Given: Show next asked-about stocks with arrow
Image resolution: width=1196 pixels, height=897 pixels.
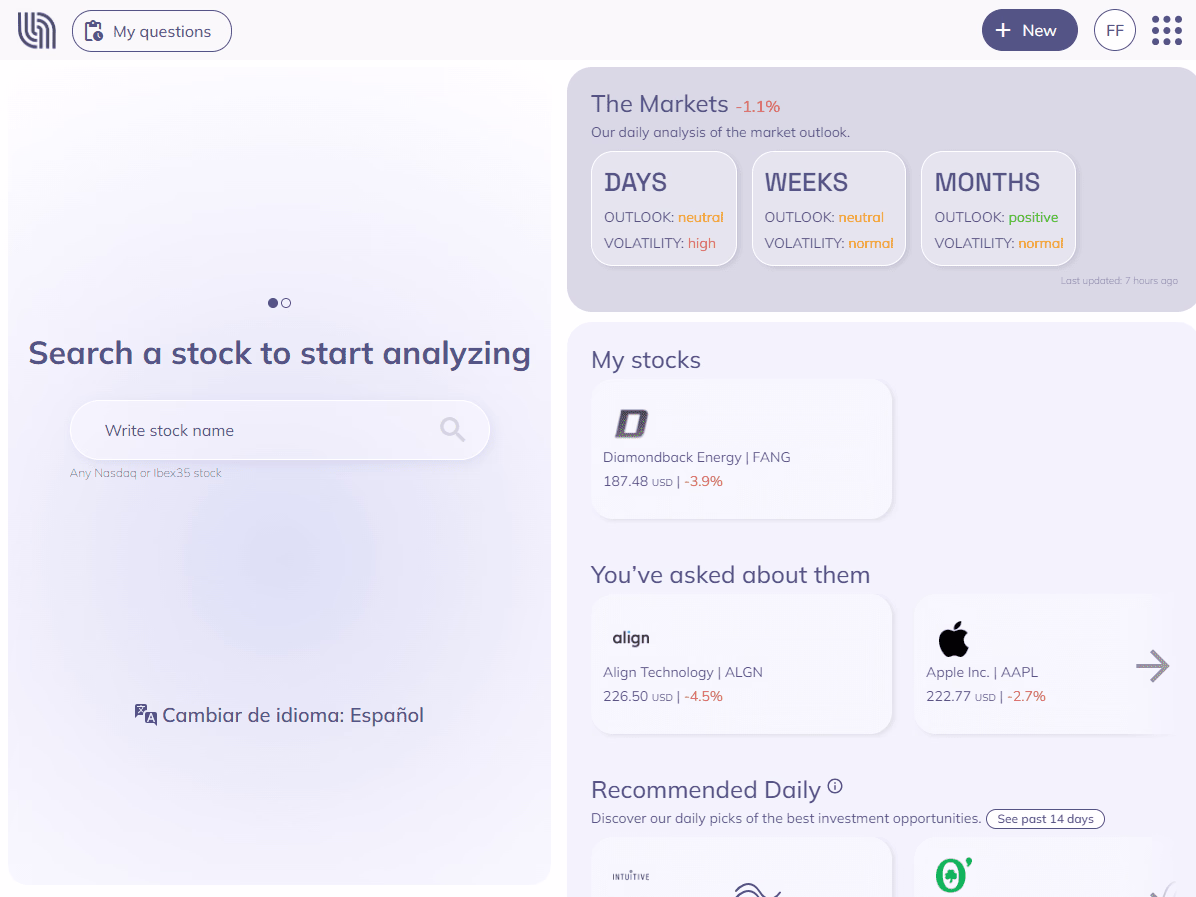Looking at the screenshot, I should 1152,666.
